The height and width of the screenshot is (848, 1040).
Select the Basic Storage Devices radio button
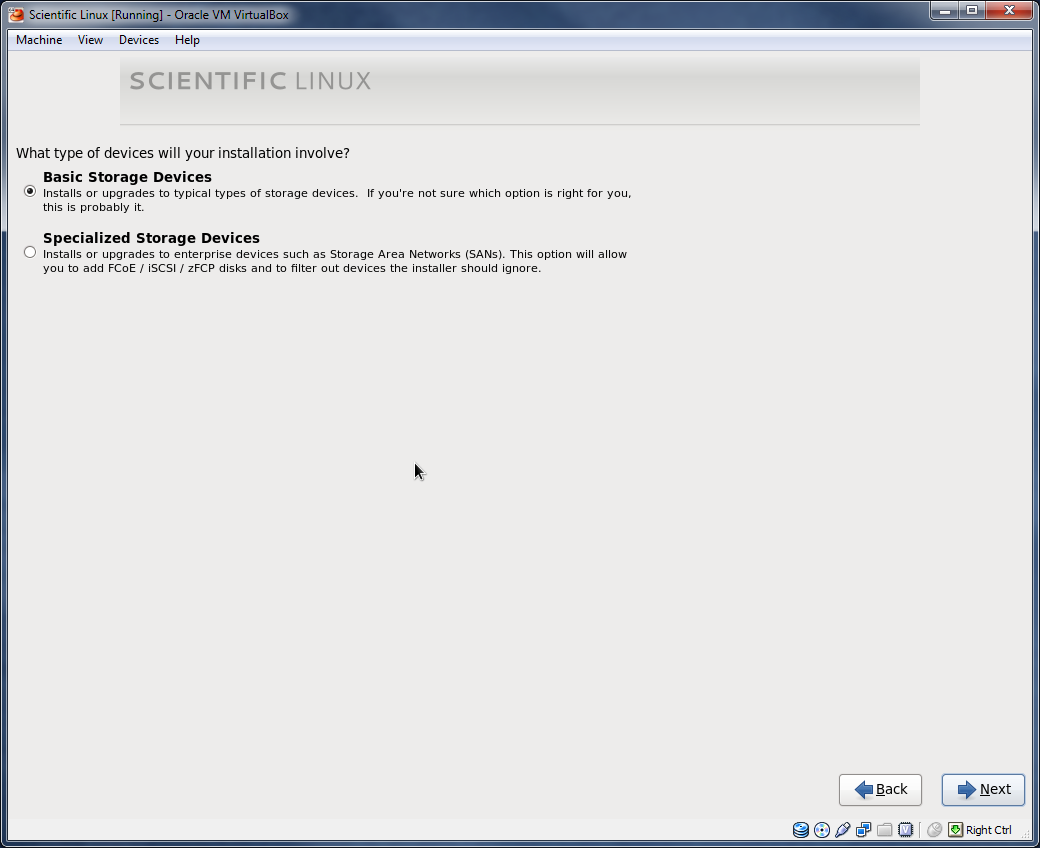pos(30,191)
